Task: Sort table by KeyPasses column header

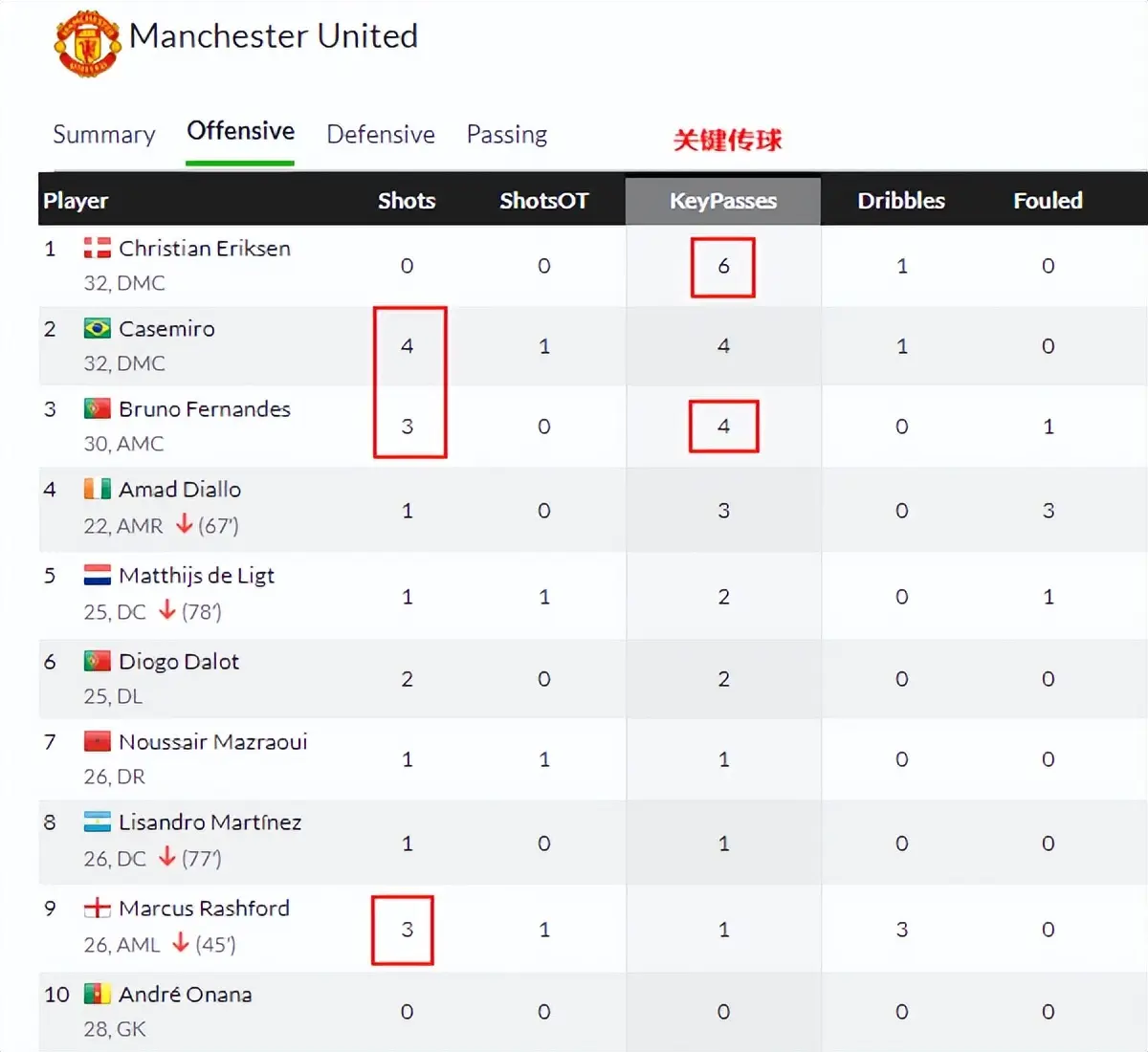Action: [723, 201]
